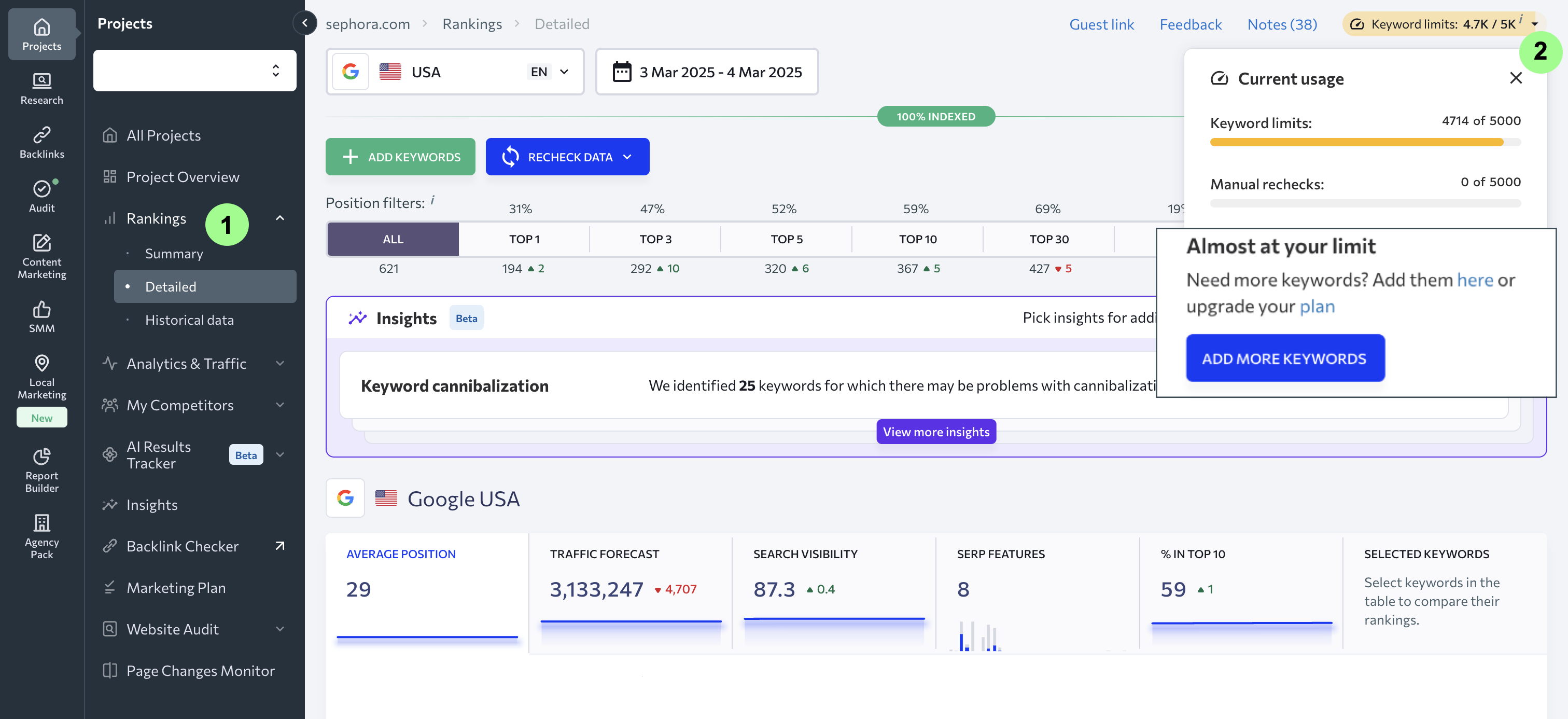This screenshot has width=1568, height=719.
Task: Expand the Keyword limits dropdown arrow
Action: pyautogui.click(x=1534, y=24)
